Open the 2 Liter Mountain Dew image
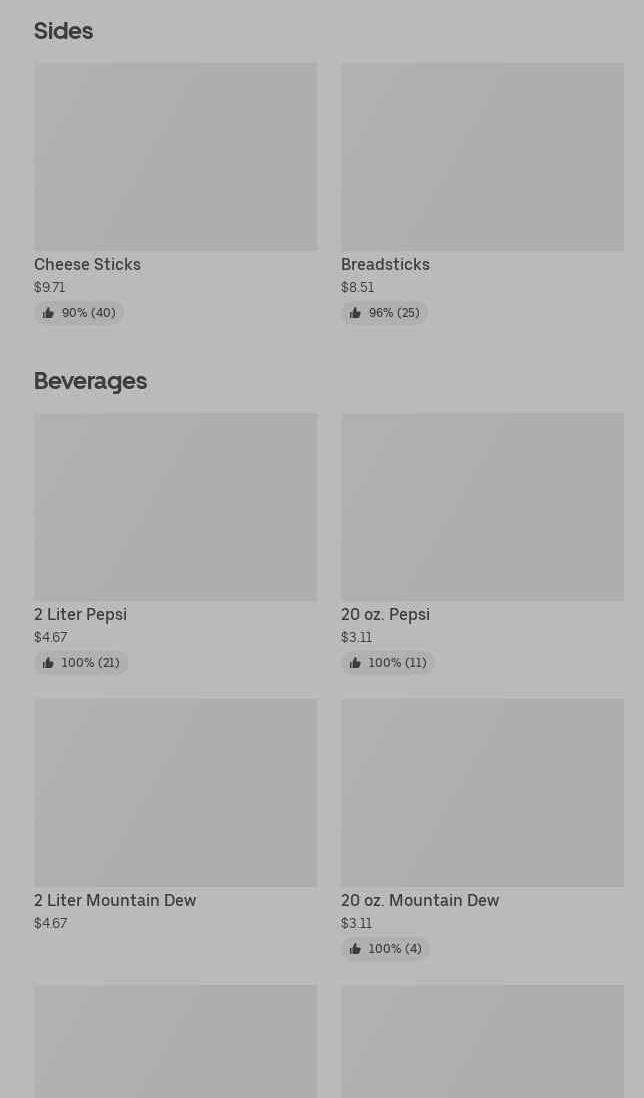Screen dimensions: 644x1098 175,792
